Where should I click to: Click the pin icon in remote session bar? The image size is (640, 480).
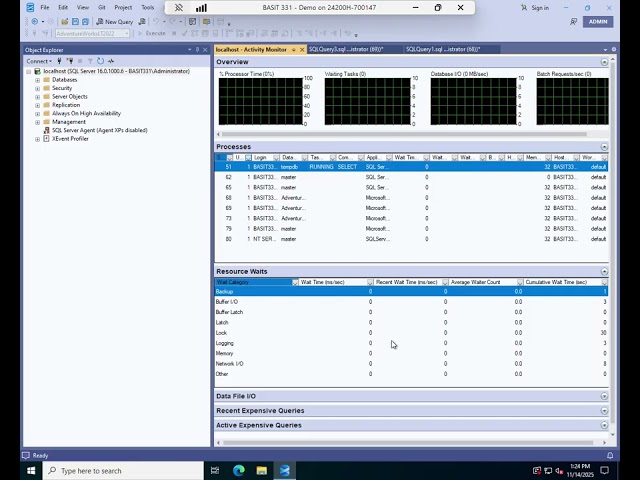click(179, 7)
